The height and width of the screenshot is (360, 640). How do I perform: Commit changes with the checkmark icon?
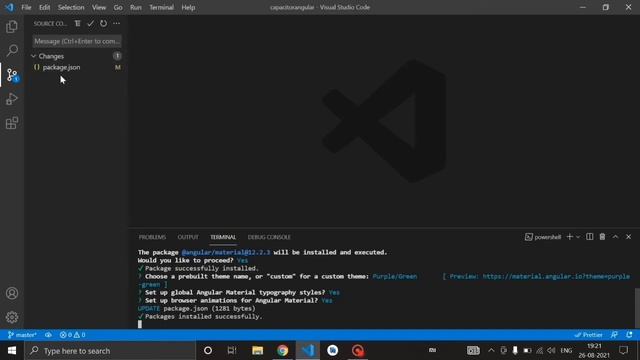coord(90,24)
